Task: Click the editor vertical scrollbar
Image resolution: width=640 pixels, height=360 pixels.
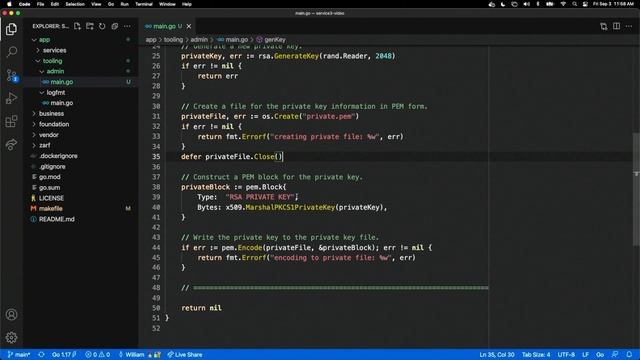Action: (x=636, y=189)
